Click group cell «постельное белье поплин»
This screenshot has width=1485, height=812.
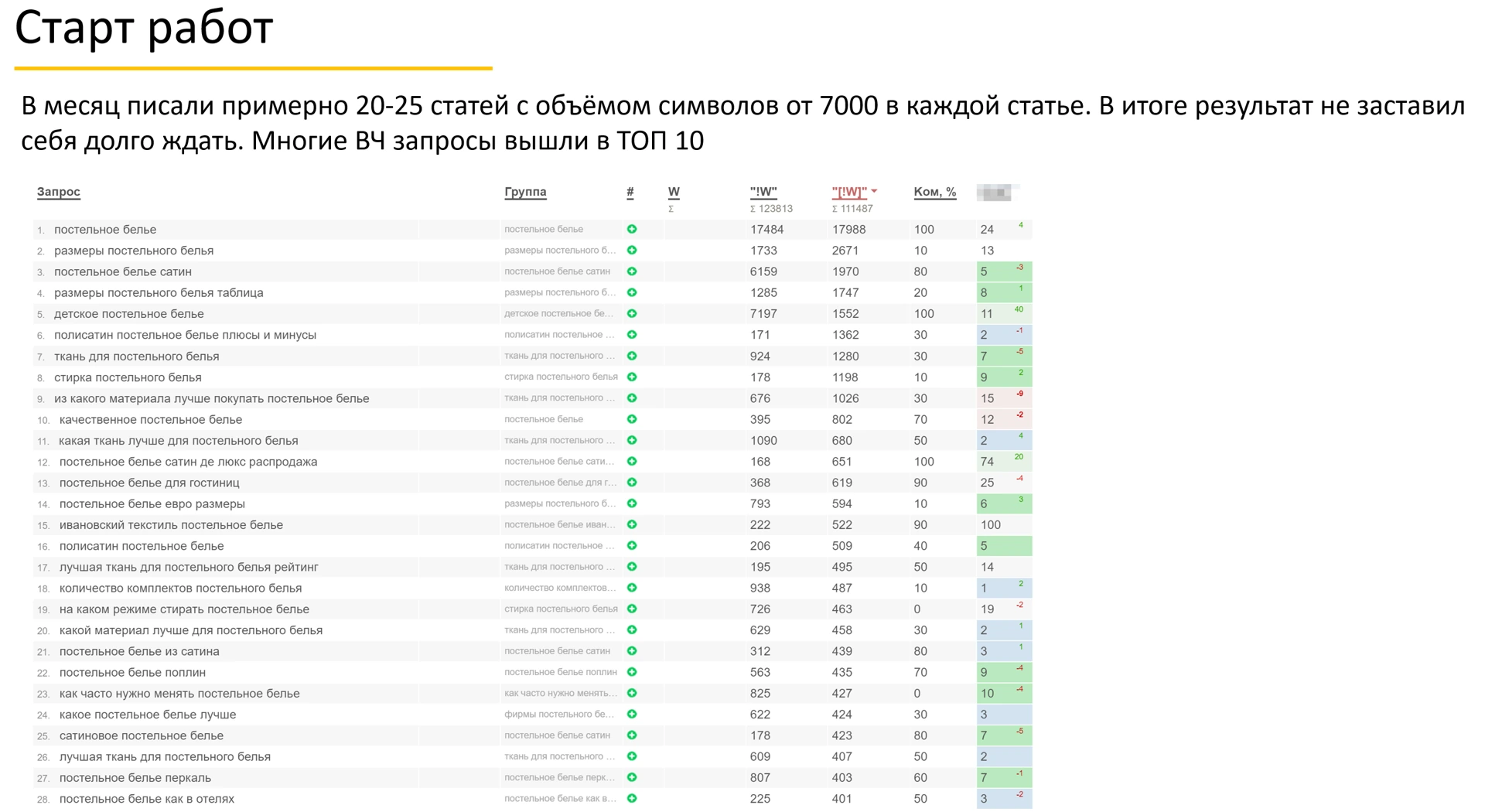click(561, 673)
